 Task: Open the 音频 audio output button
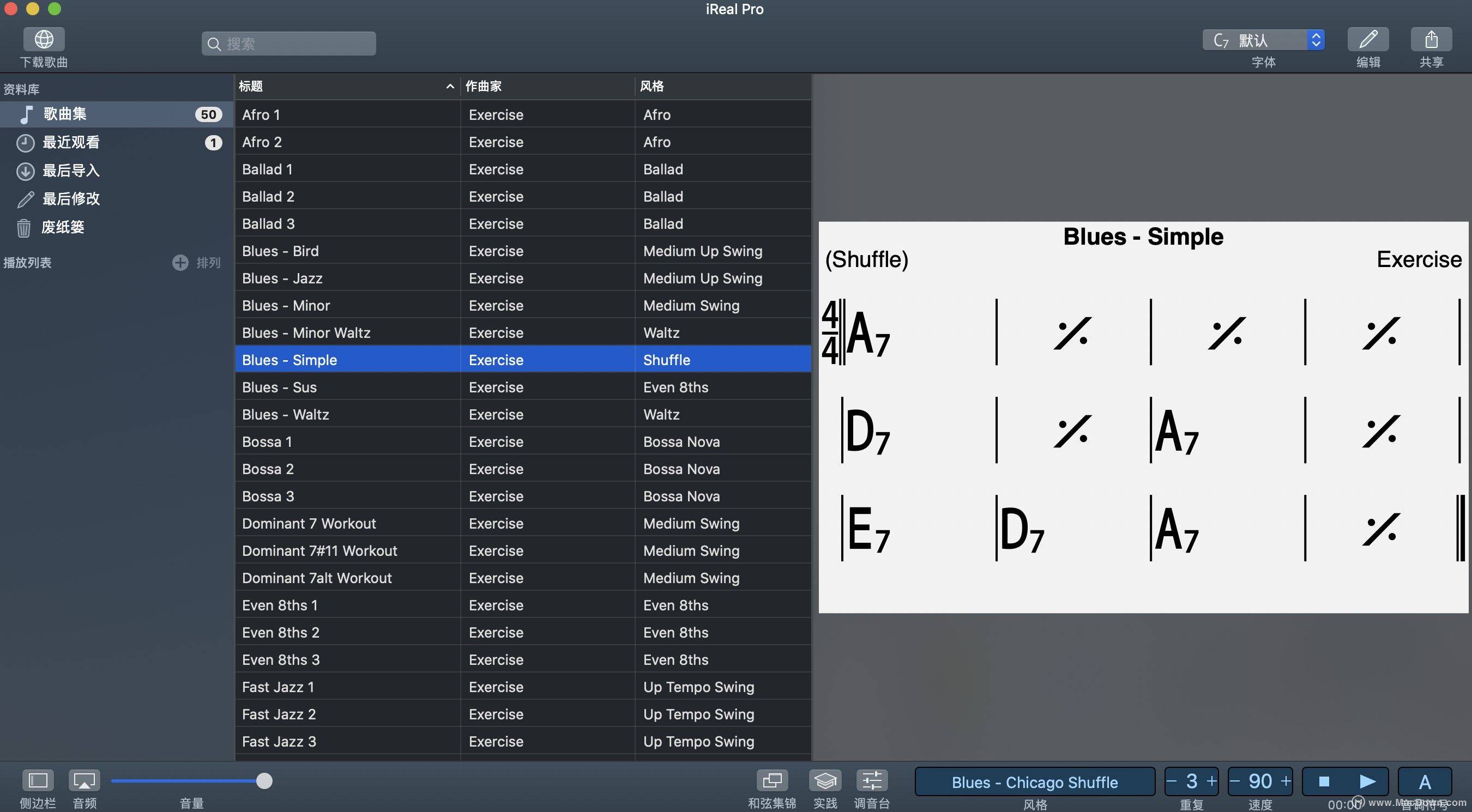[x=84, y=780]
